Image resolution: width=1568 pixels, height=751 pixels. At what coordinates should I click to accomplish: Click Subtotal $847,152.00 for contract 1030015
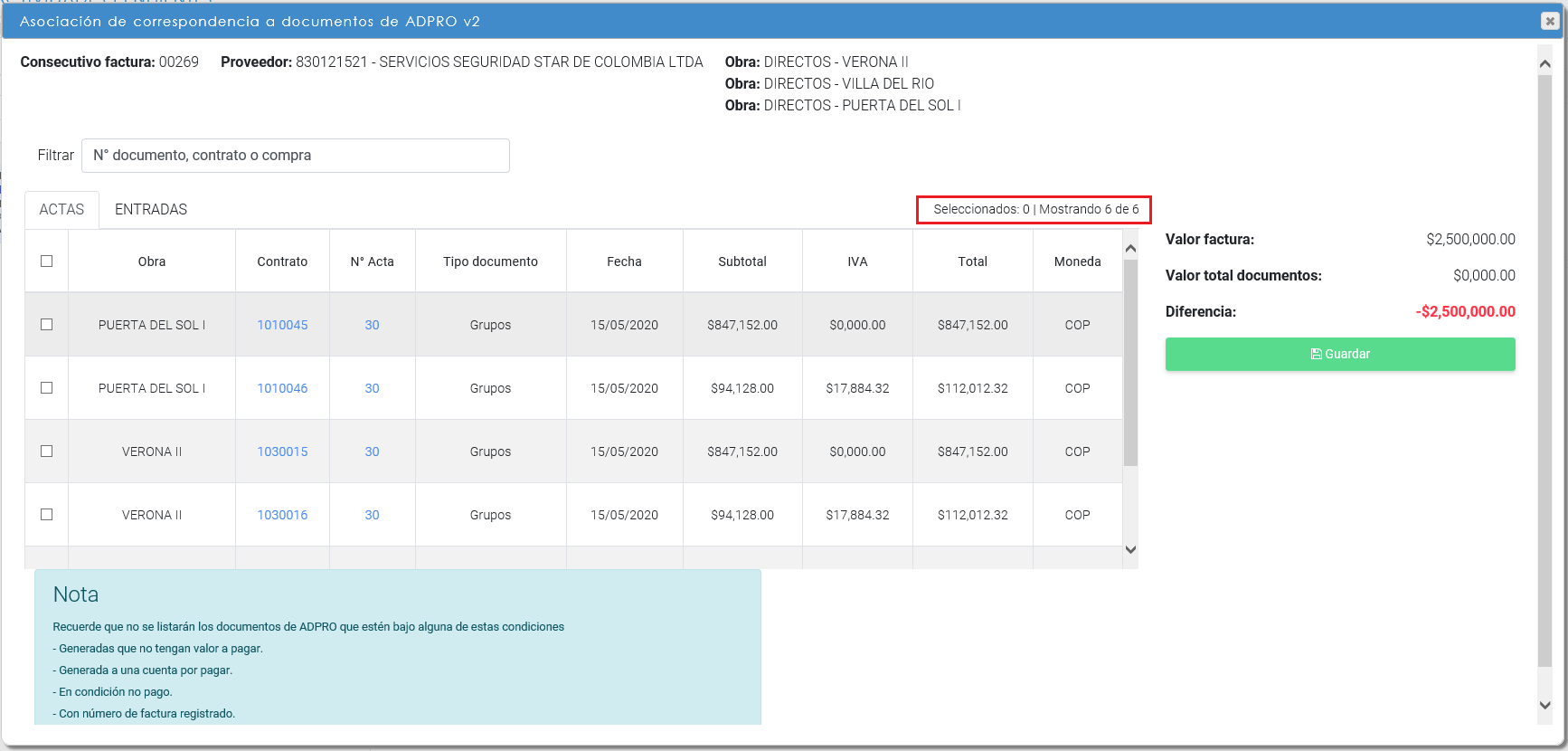point(742,452)
